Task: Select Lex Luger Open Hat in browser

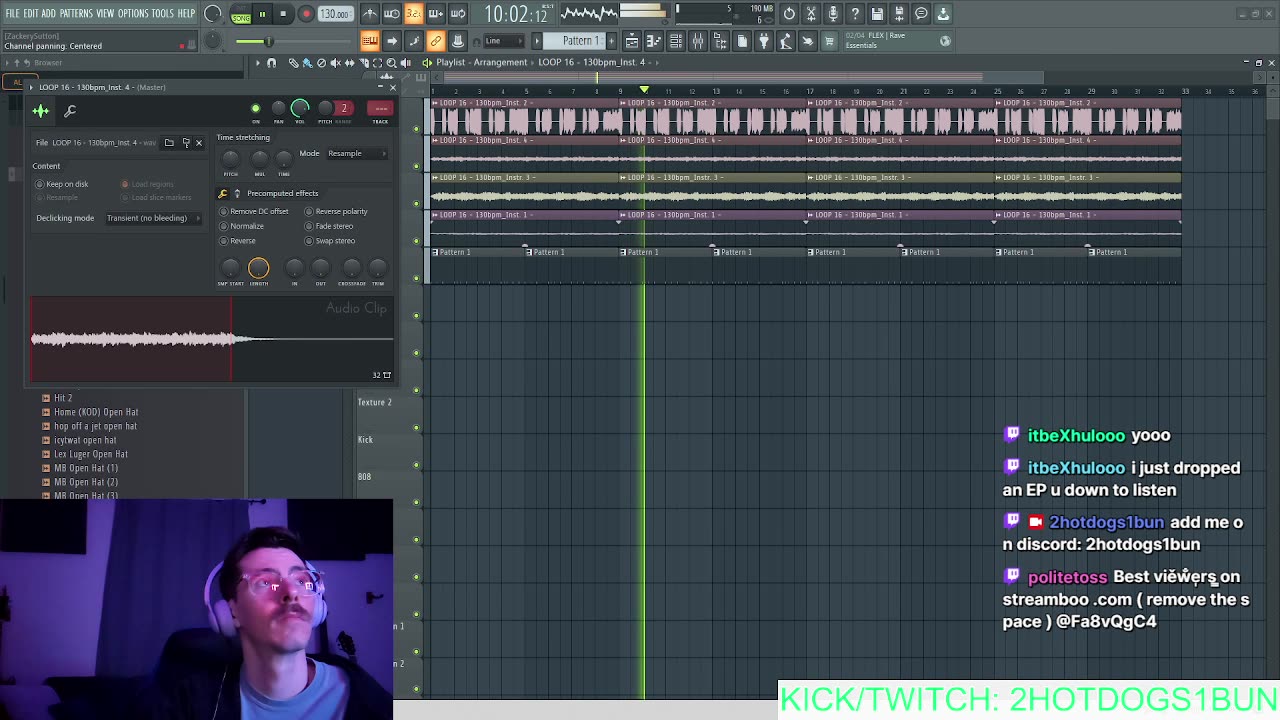Action: pyautogui.click(x=91, y=454)
